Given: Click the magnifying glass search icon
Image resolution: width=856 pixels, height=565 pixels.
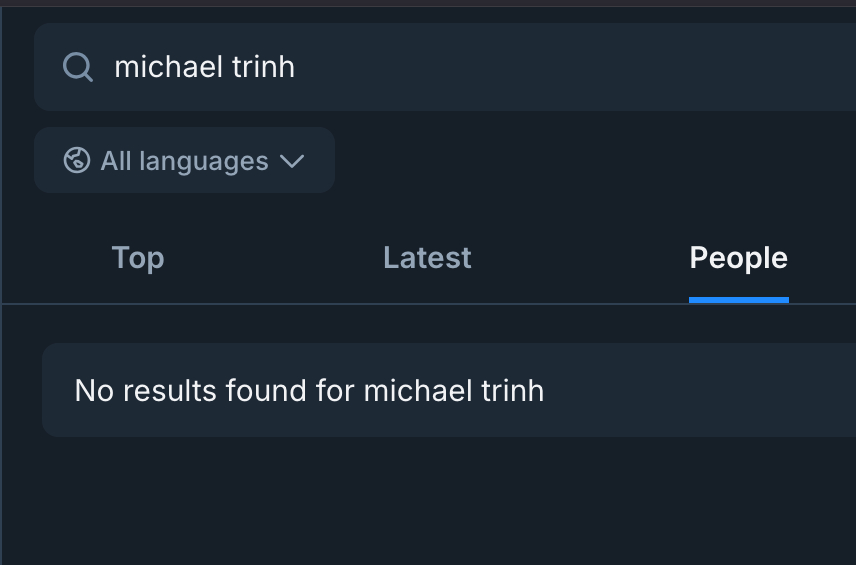Looking at the screenshot, I should pyautogui.click(x=77, y=67).
